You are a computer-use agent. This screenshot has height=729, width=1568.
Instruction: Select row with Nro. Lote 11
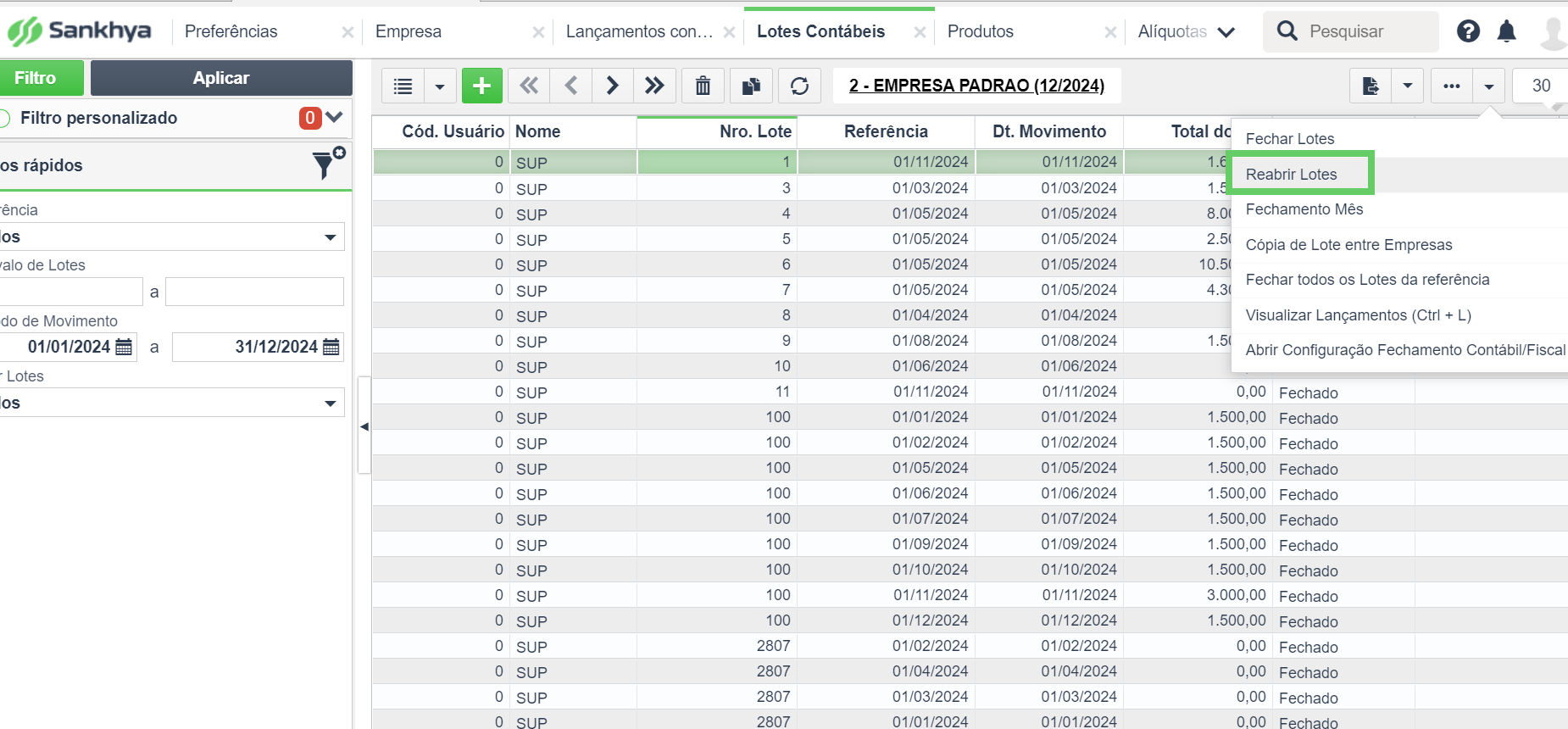(970, 392)
